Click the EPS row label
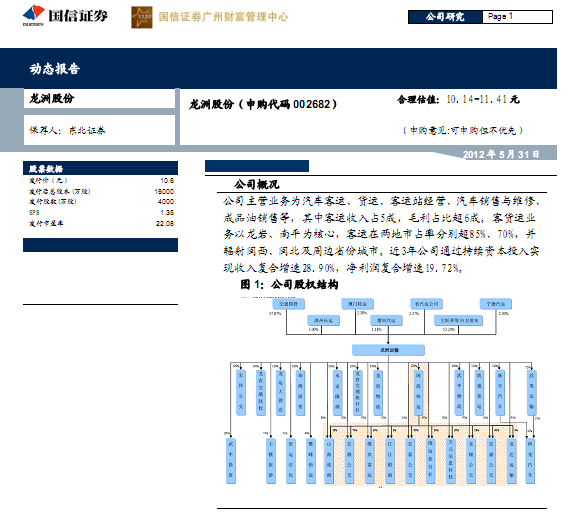570x524 pixels. pos(34,212)
